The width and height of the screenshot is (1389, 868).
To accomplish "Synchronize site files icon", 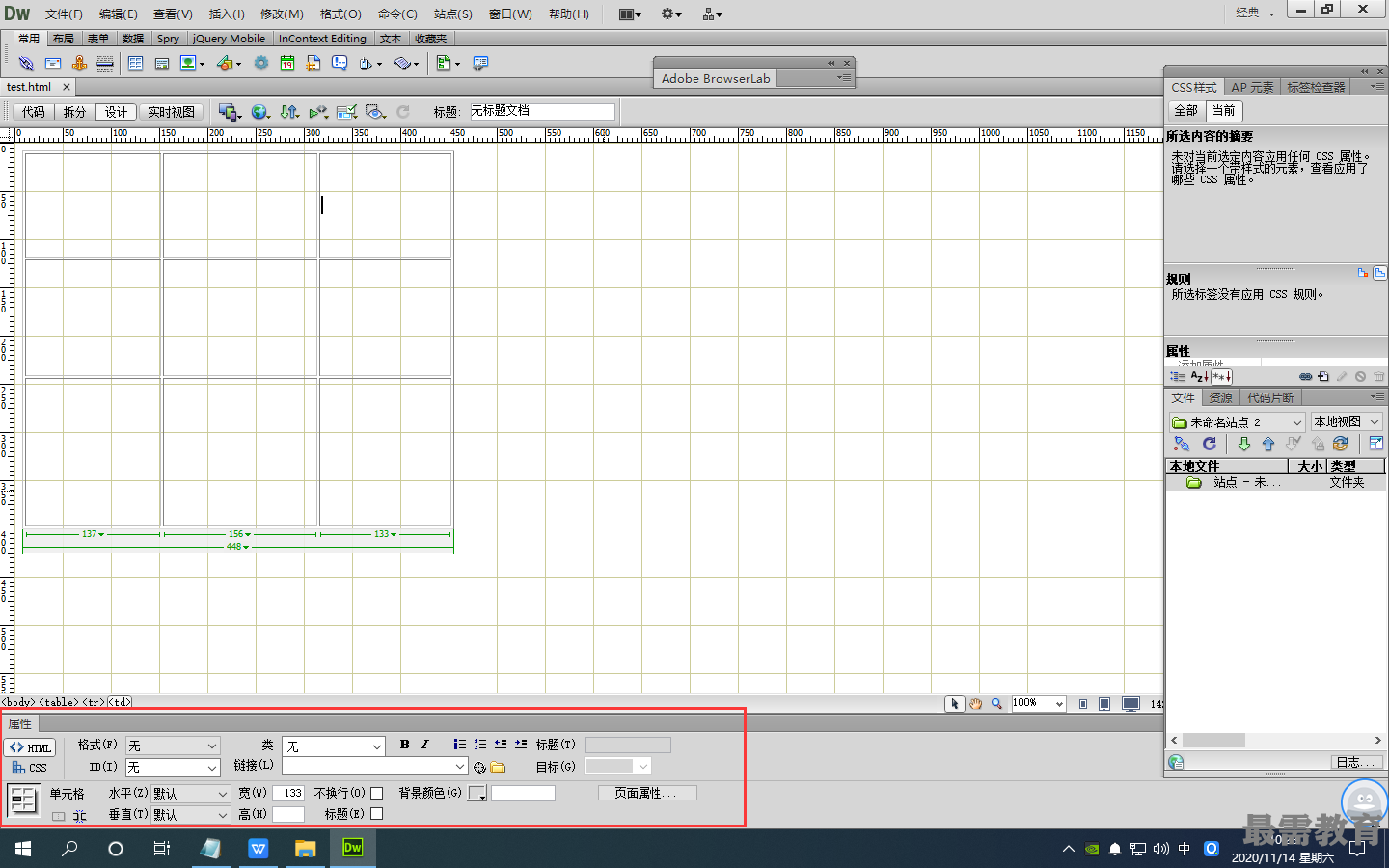I will point(1340,444).
